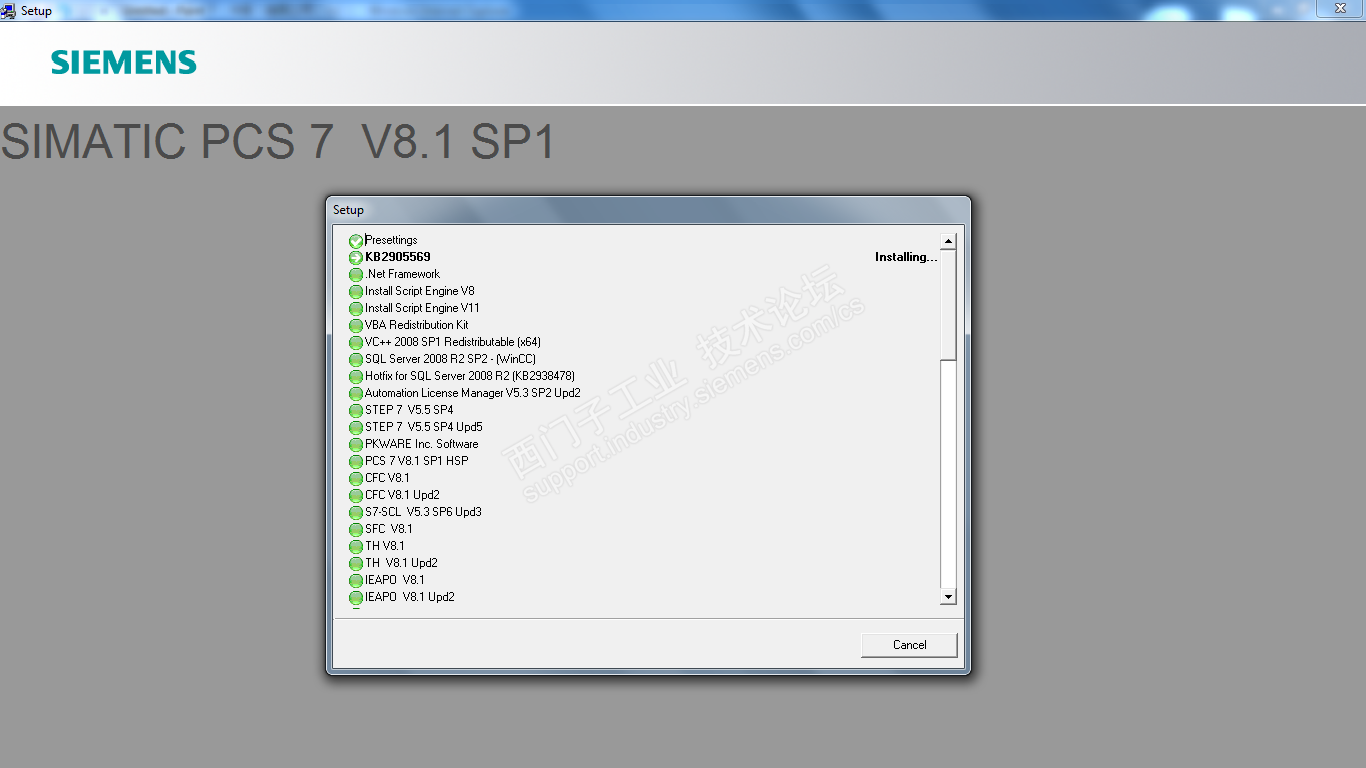The width and height of the screenshot is (1366, 768).
Task: Select the S7-SCL V5.3 SP6 Upd3 text
Action: [x=423, y=512]
